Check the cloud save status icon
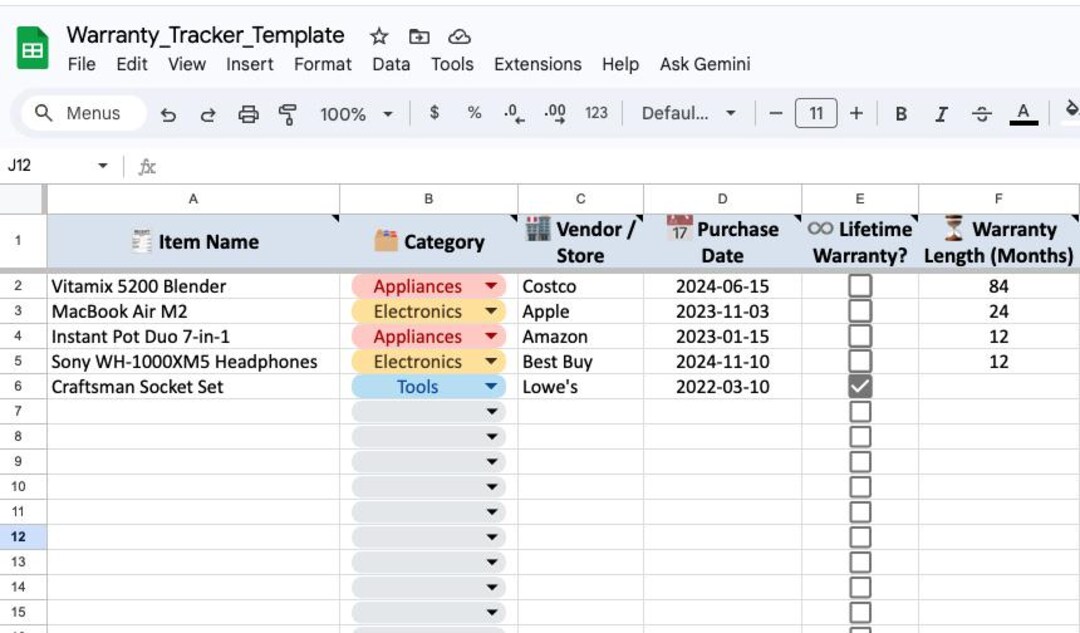The width and height of the screenshot is (1080, 633). click(459, 36)
